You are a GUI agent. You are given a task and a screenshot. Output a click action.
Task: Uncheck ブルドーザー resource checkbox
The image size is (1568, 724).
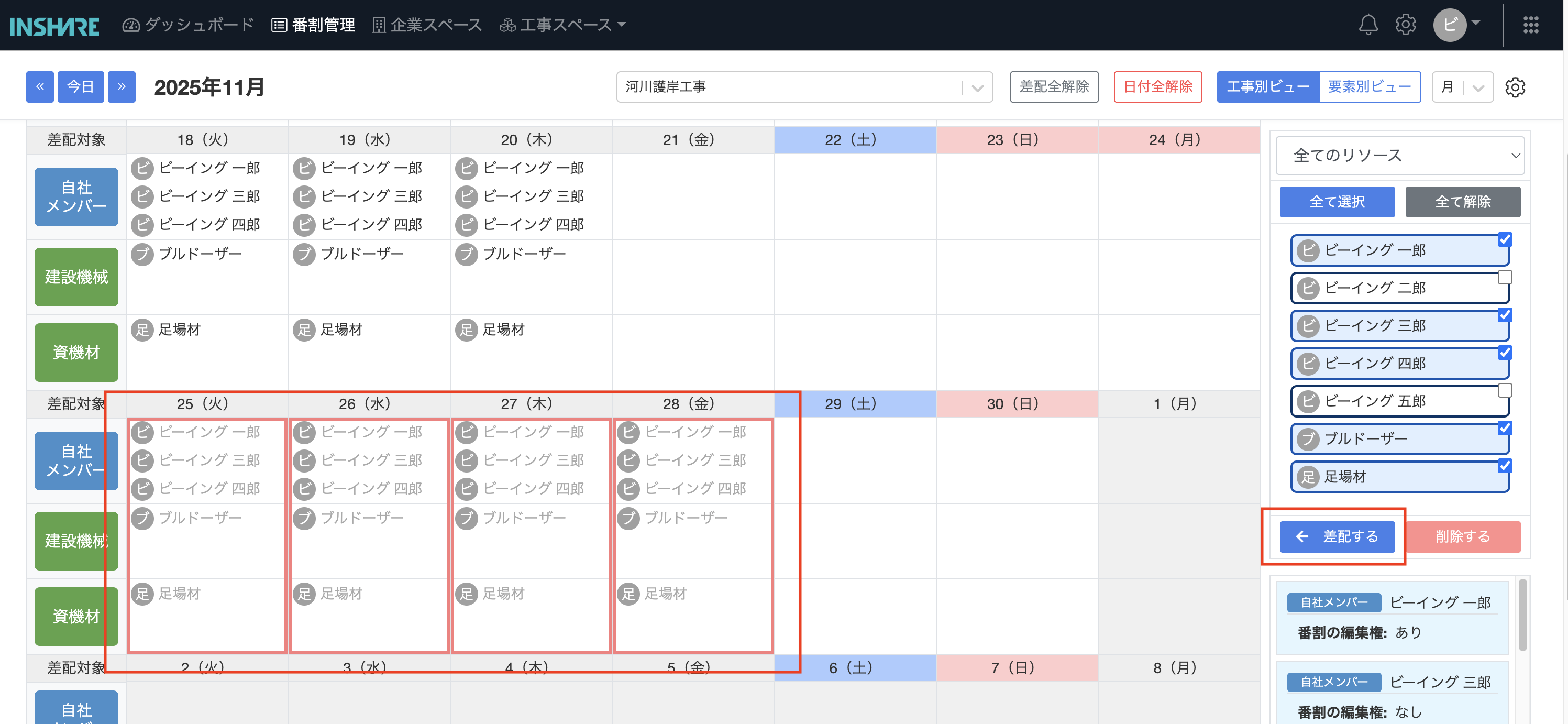coord(1505,428)
